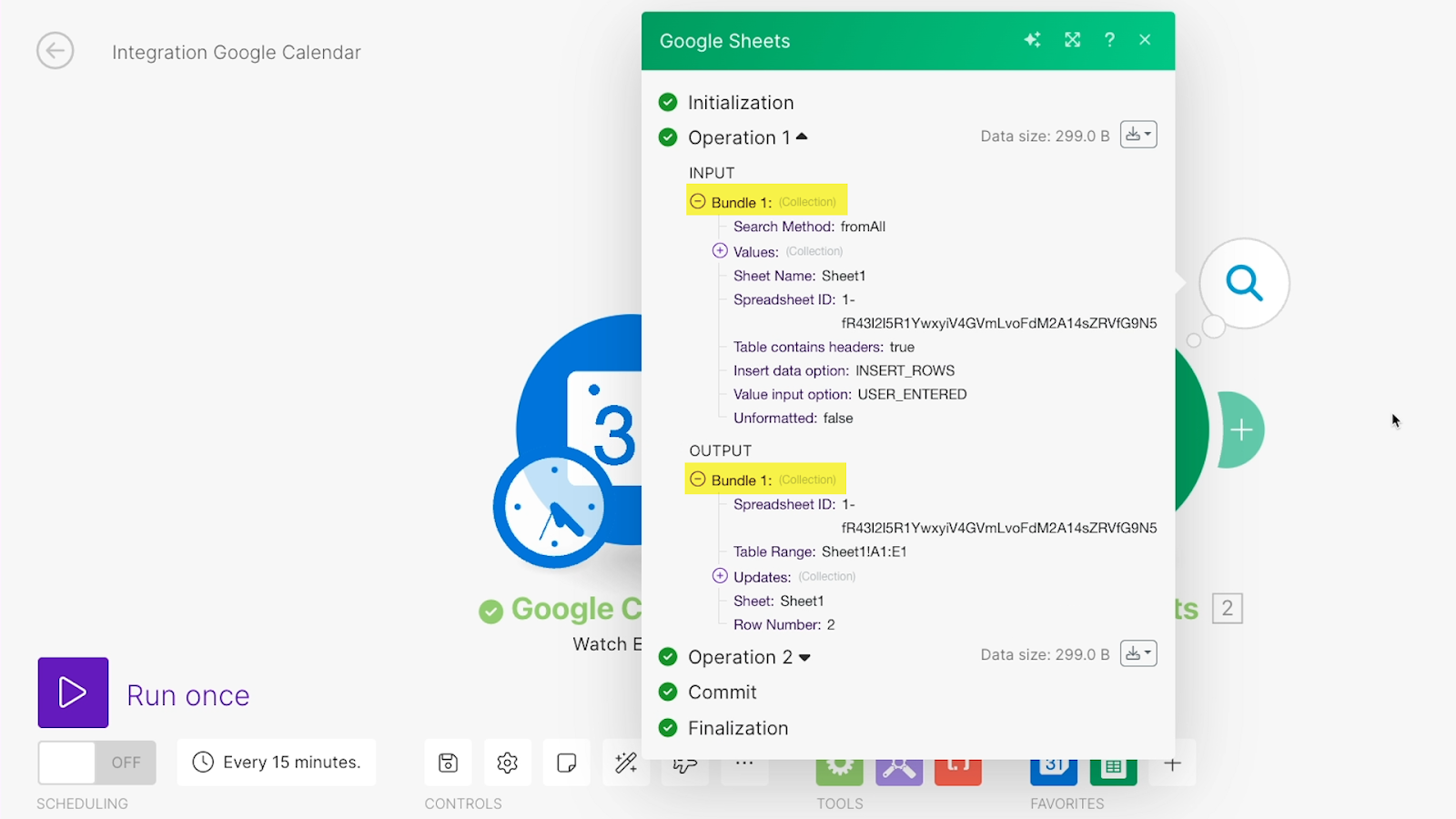1456x819 pixels.
Task: Click the Row Number: 2 row
Action: 784,624
